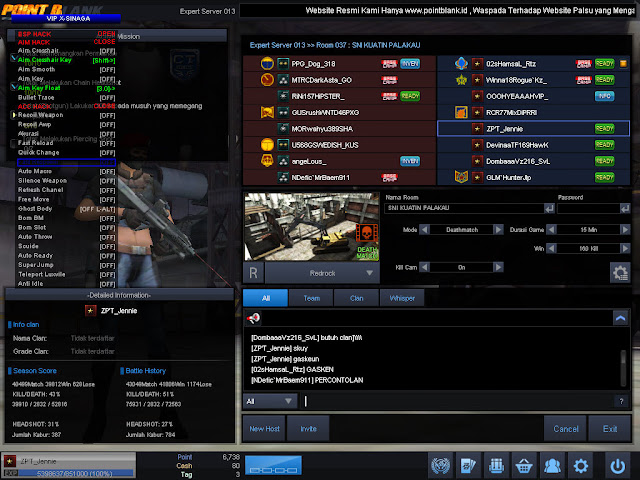Viewport: 640px width, 480px height.
Task: Toggle Quick Change option
Action: [67, 153]
